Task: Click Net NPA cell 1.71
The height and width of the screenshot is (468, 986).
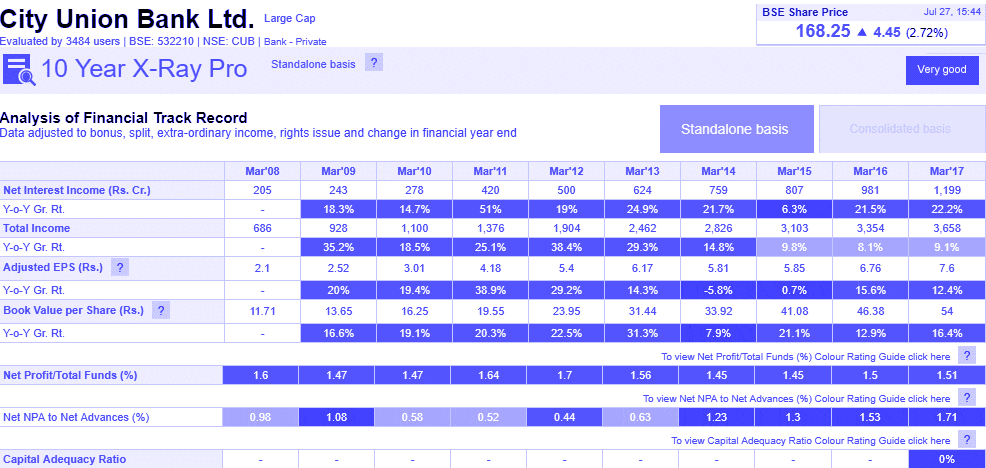Action: pos(946,417)
